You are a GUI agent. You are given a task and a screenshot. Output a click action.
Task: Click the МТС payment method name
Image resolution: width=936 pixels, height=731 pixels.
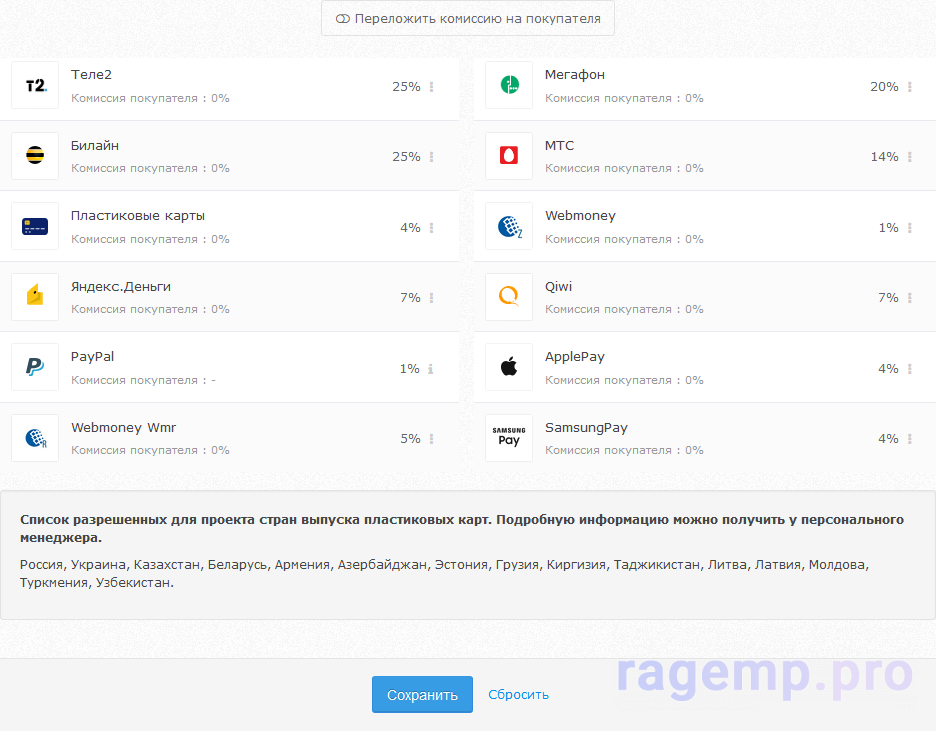[559, 145]
